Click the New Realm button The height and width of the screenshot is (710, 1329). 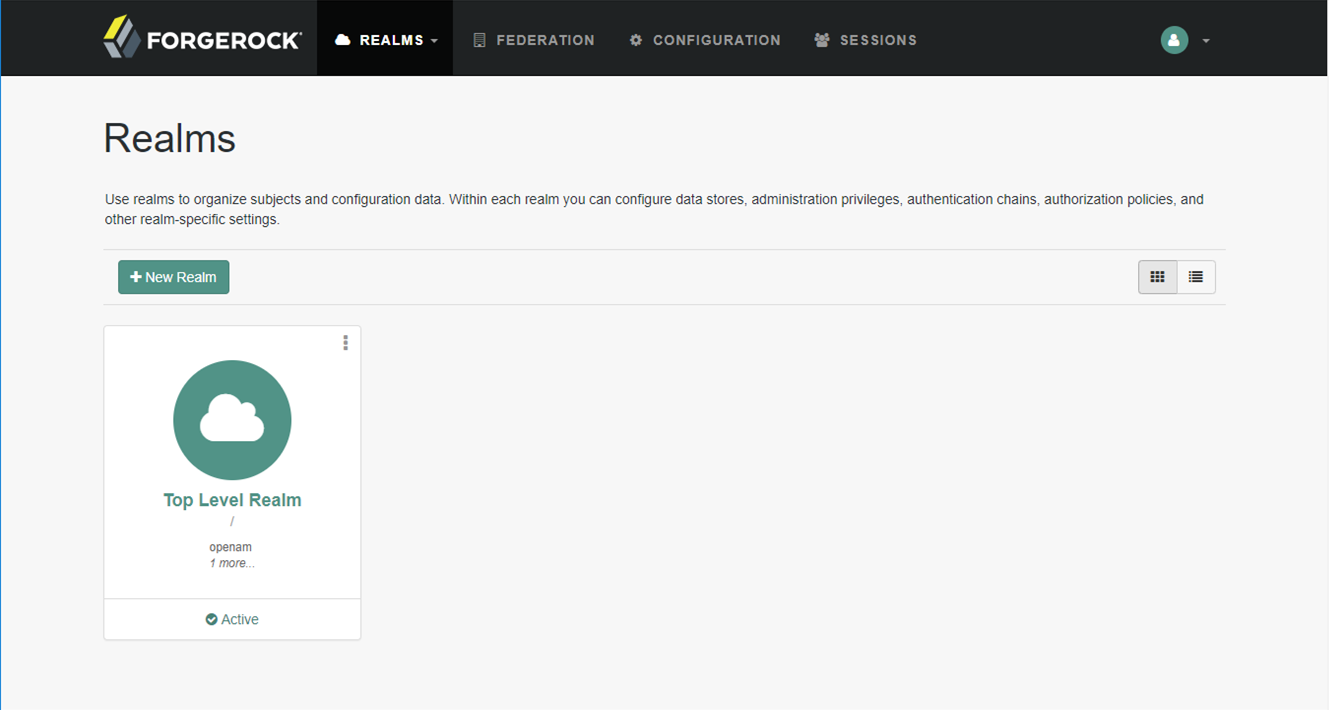[x=173, y=277]
